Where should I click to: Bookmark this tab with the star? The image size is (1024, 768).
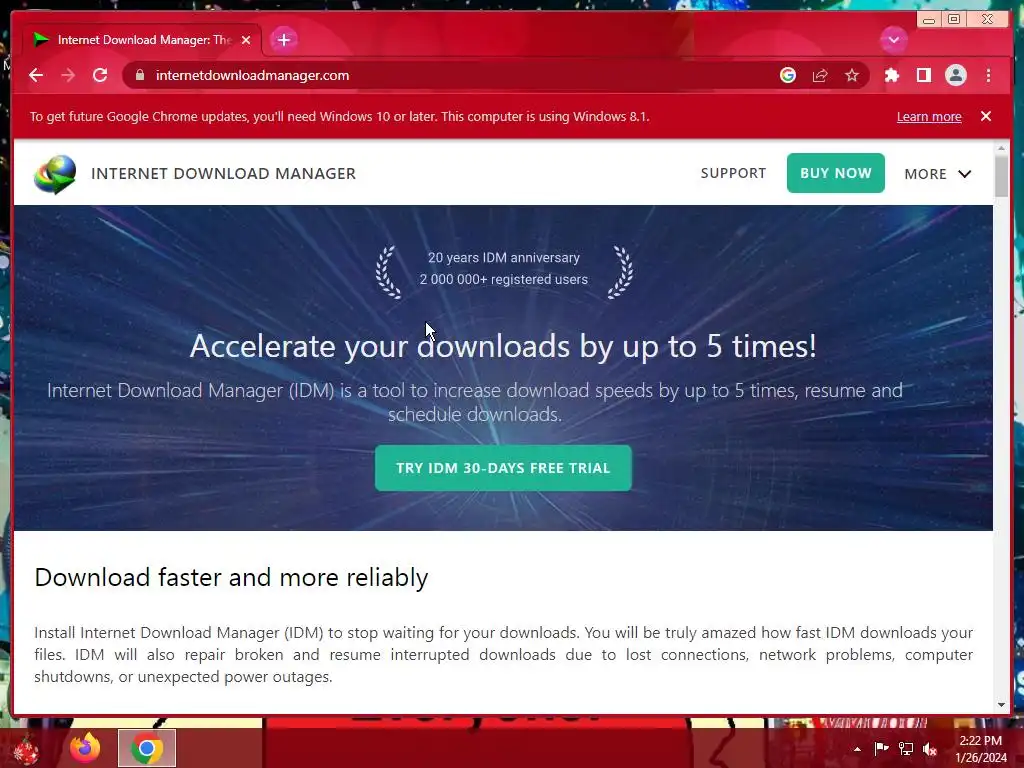coord(852,75)
